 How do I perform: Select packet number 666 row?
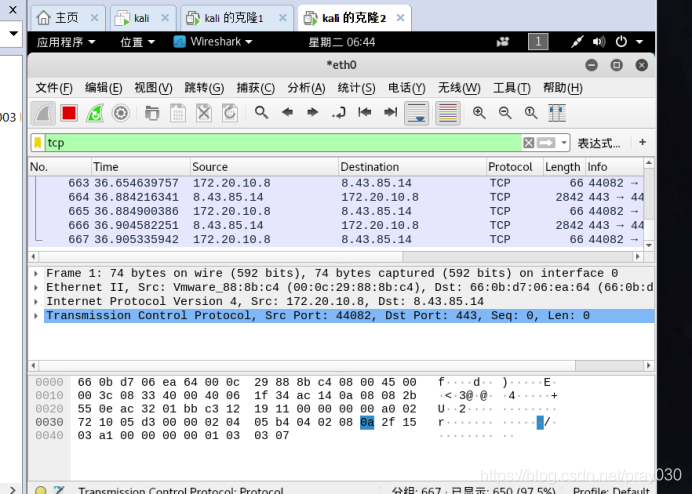(x=336, y=225)
